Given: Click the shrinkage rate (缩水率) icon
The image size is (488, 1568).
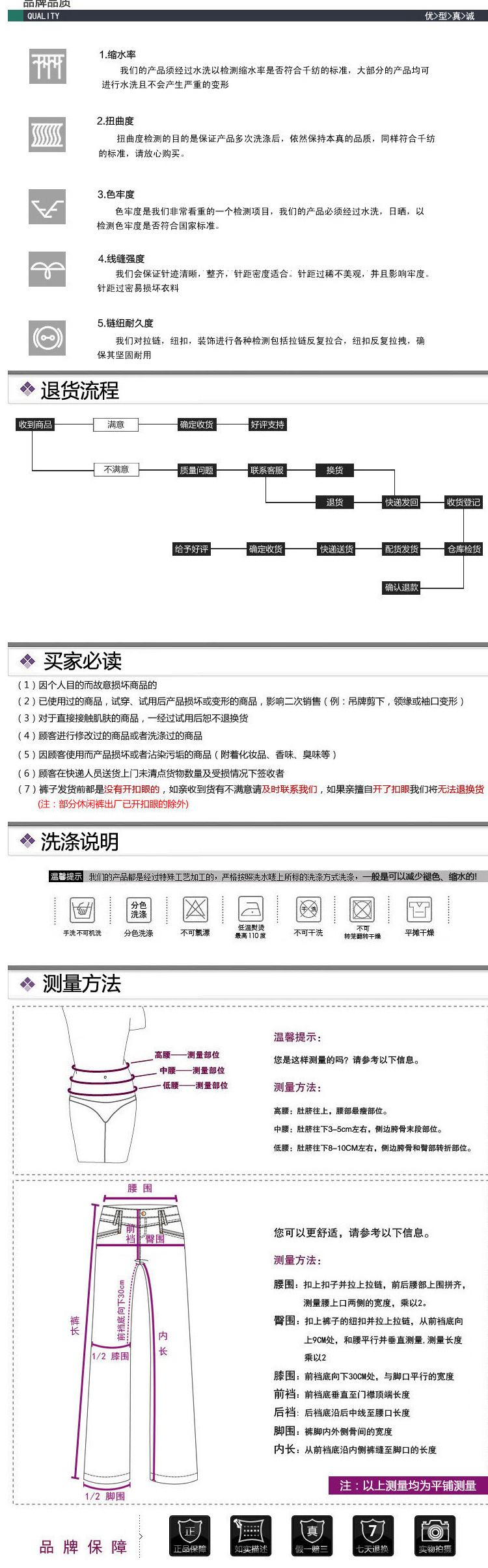Looking at the screenshot, I should point(47,66).
